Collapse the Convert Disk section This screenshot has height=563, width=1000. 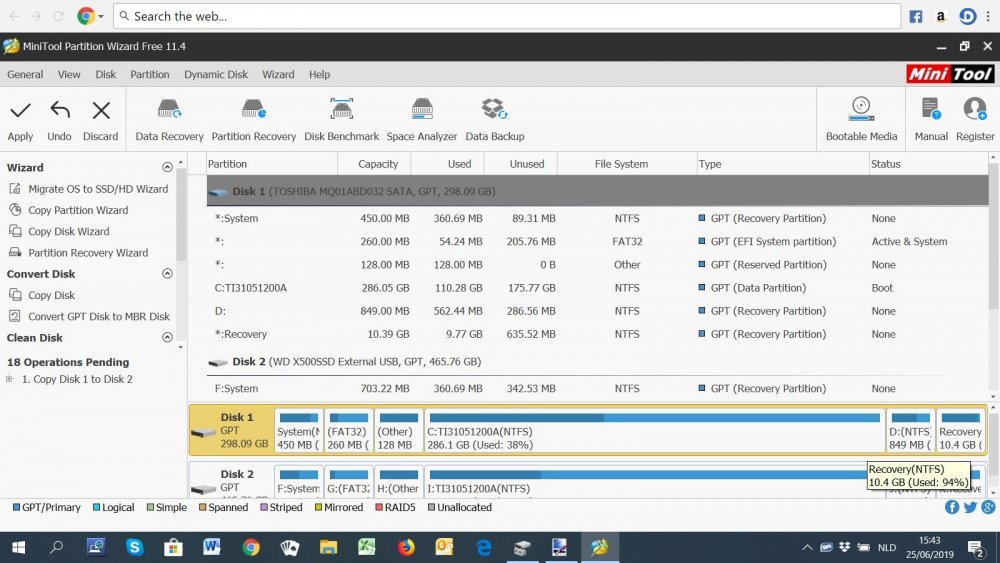click(167, 274)
